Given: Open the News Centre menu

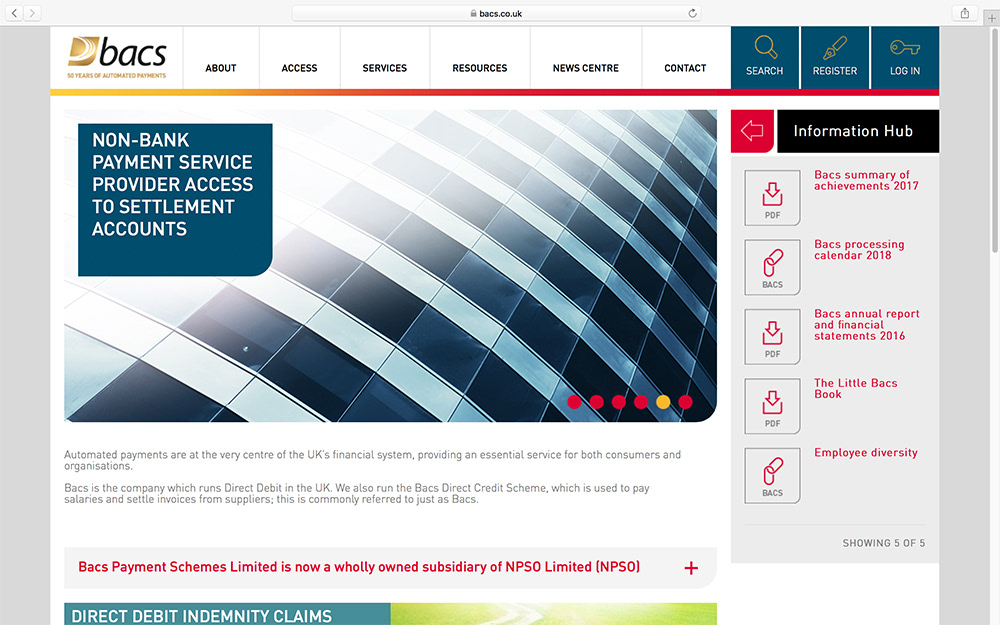Looking at the screenshot, I should (x=585, y=68).
